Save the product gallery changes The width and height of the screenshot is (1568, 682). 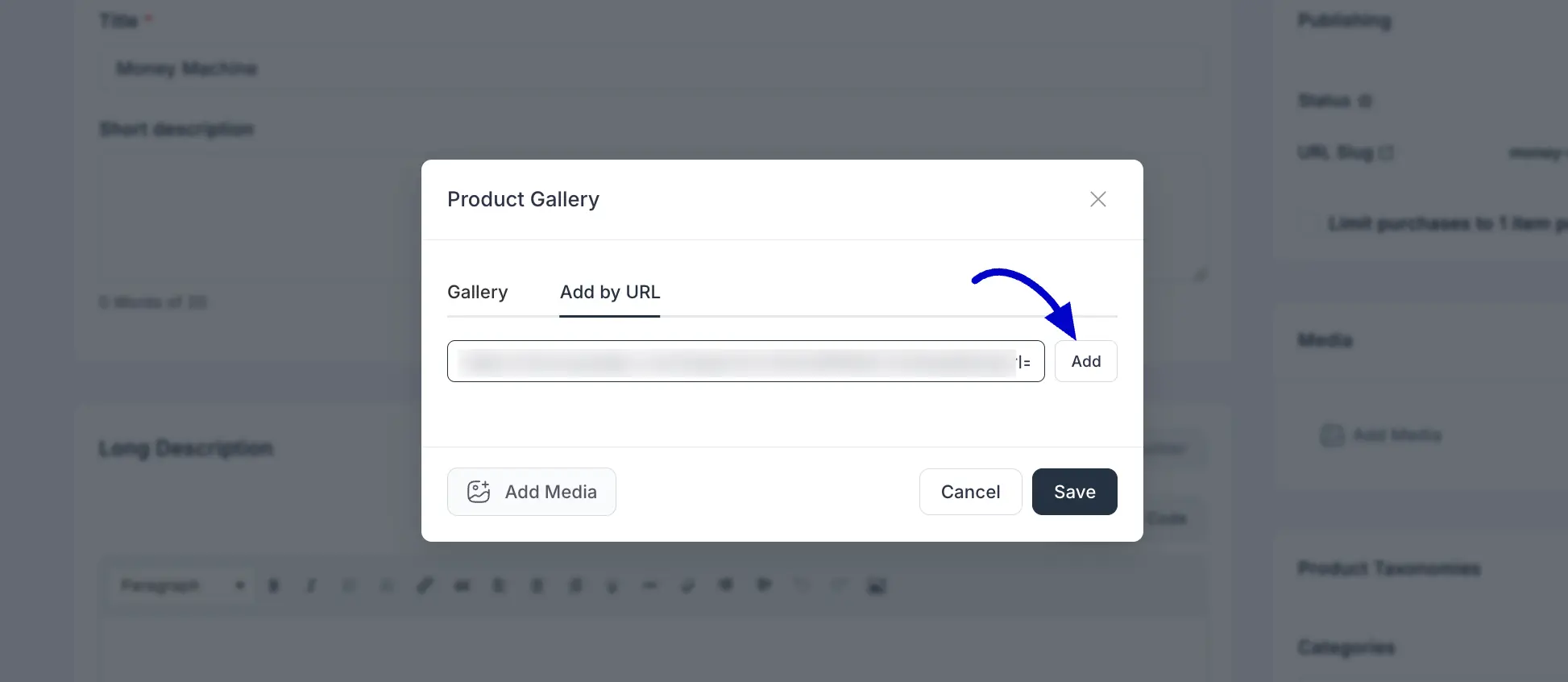tap(1074, 492)
